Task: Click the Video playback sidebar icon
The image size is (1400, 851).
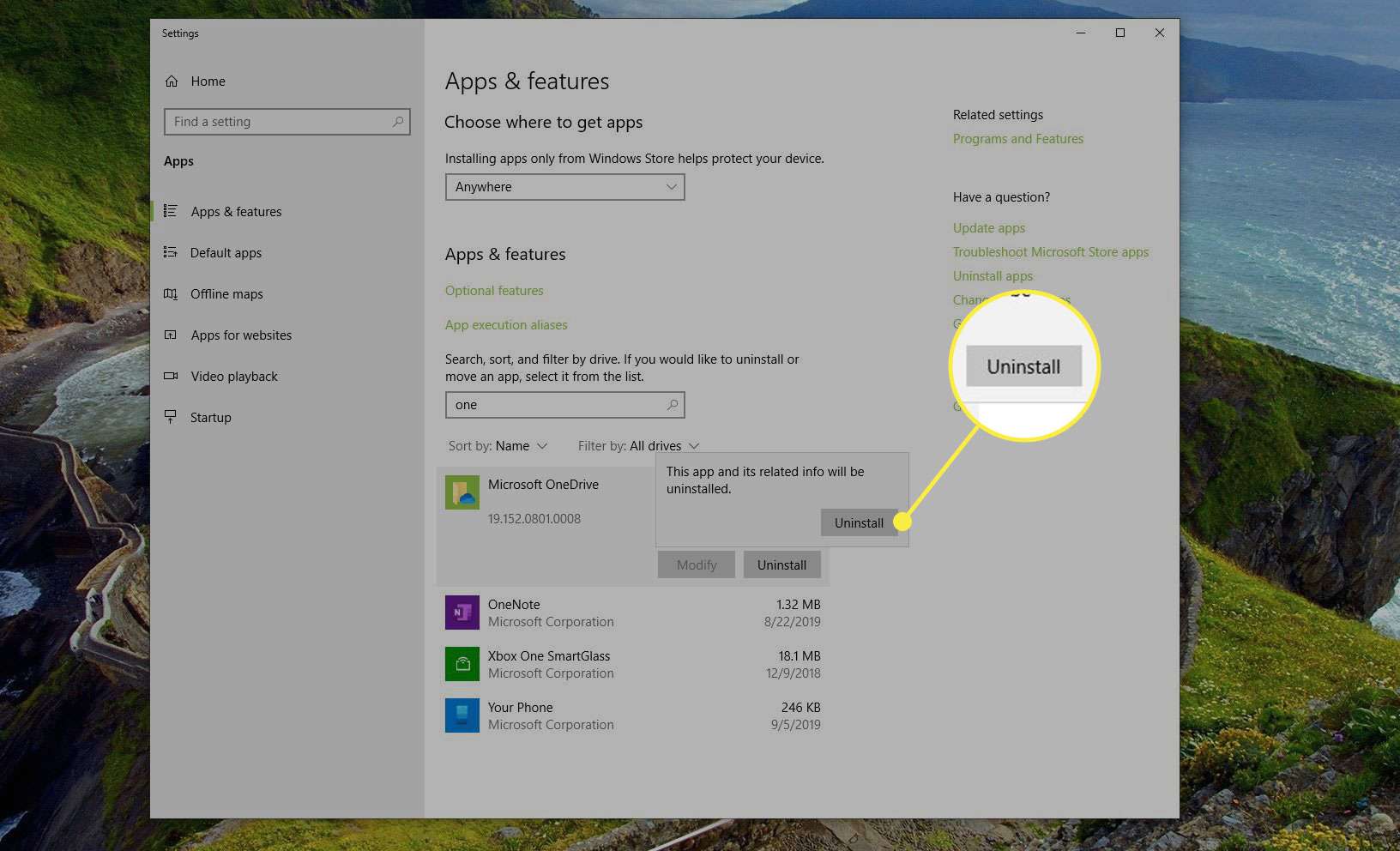Action: point(171,376)
